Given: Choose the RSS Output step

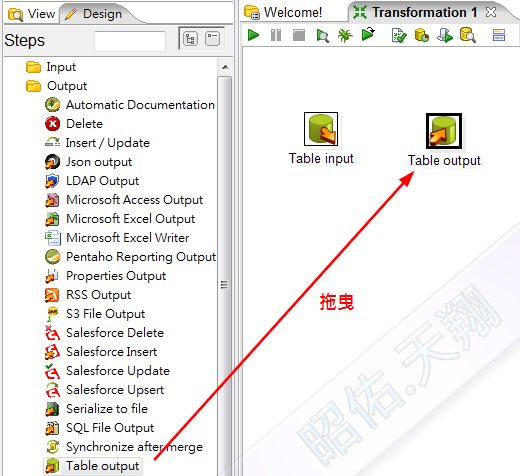Looking at the screenshot, I should tap(88, 295).
